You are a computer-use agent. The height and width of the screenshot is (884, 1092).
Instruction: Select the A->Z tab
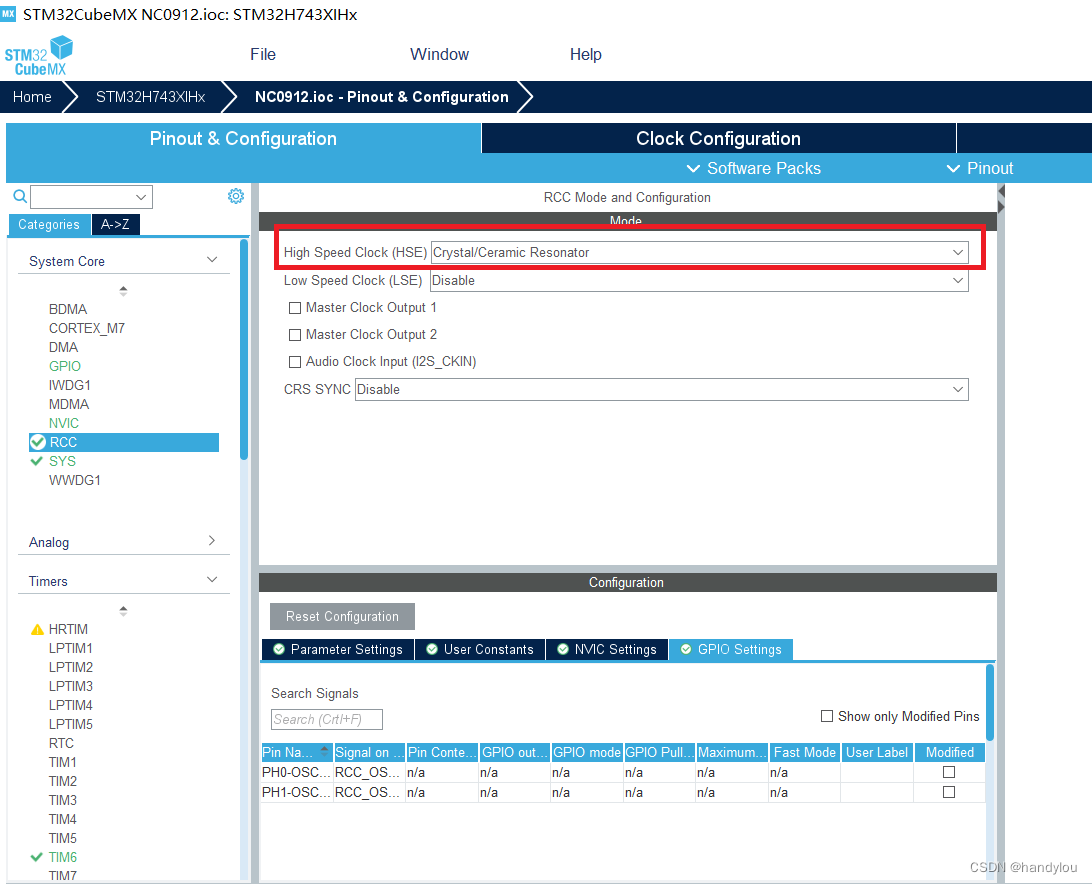tap(115, 224)
